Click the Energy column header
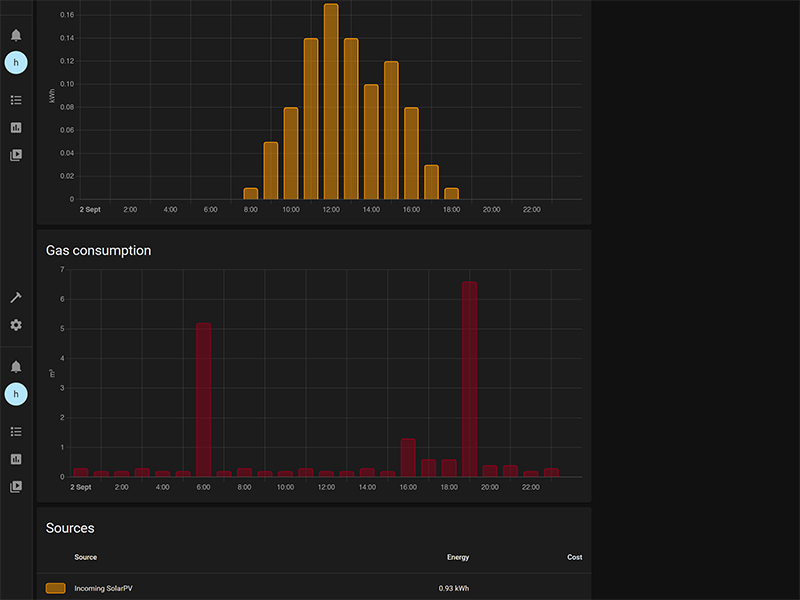 [x=458, y=557]
